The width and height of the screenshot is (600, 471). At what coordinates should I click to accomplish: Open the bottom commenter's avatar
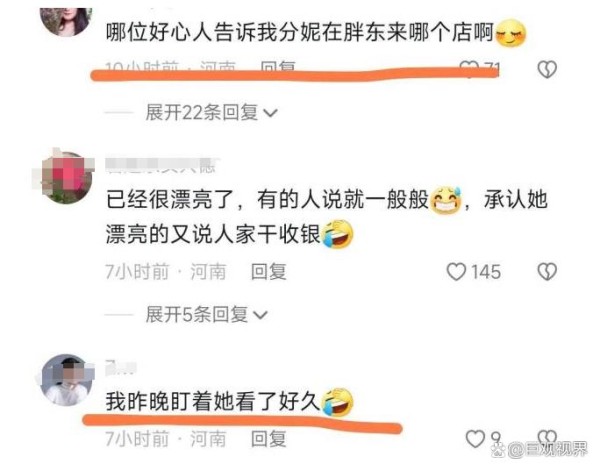point(66,380)
